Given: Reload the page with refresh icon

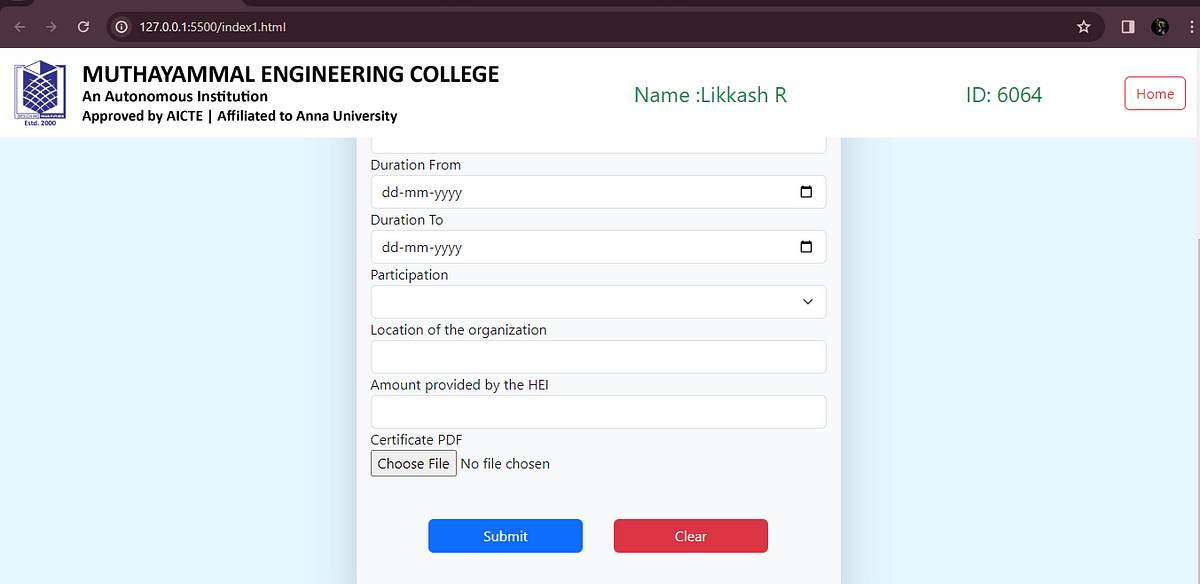Looking at the screenshot, I should click(x=83, y=27).
